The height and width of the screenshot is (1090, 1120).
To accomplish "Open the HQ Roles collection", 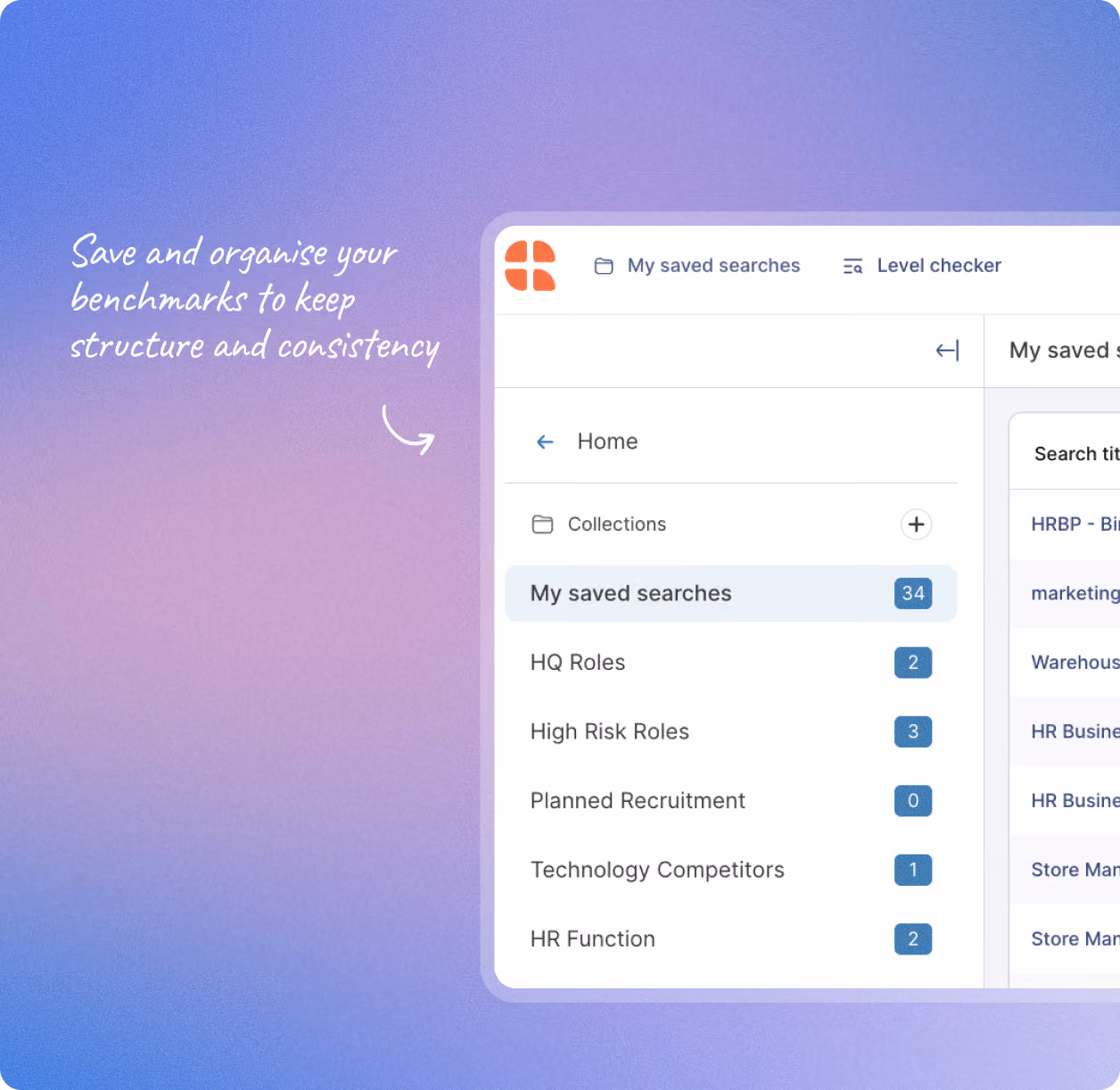I will 731,663.
